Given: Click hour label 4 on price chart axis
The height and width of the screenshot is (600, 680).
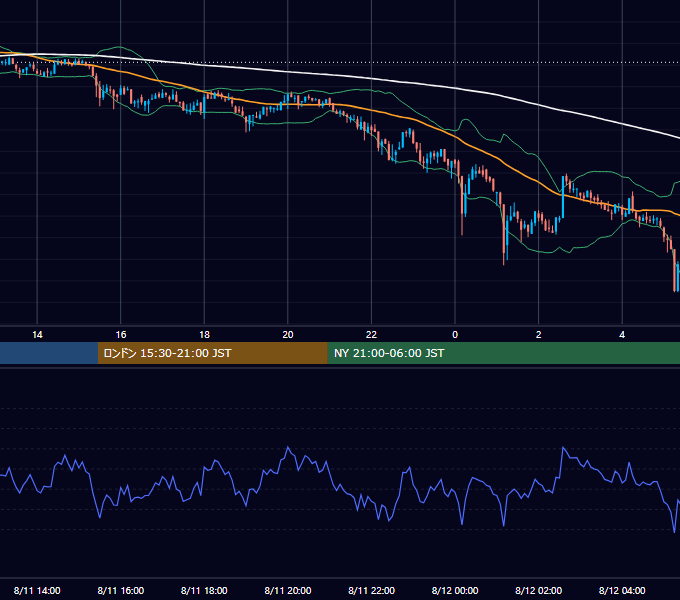Looking at the screenshot, I should 622,335.
